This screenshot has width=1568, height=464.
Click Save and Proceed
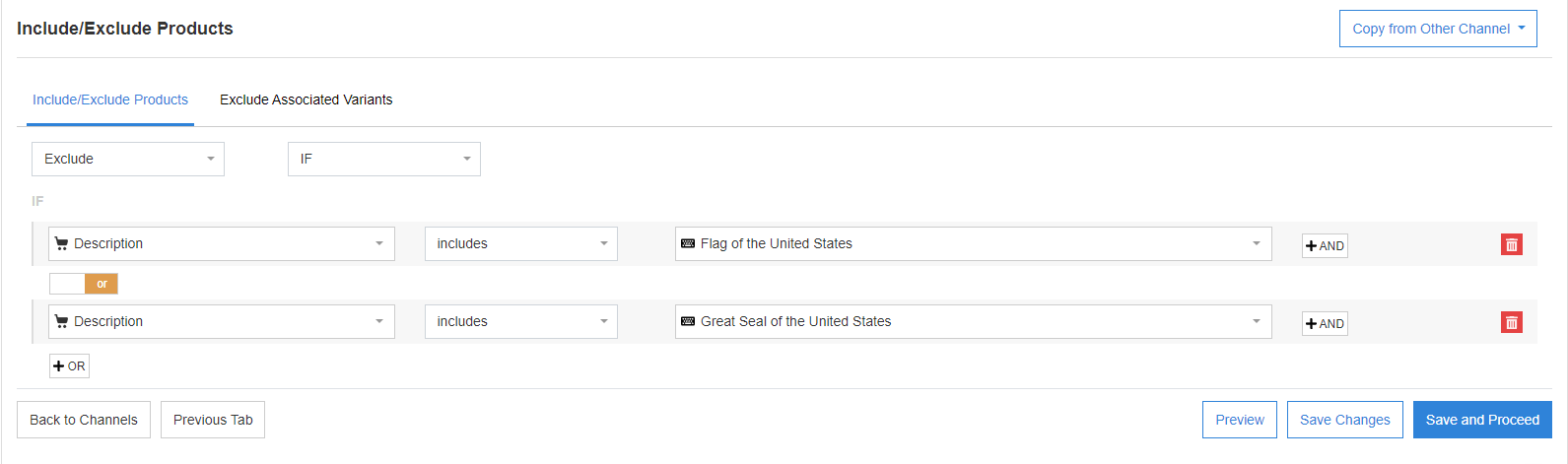pyautogui.click(x=1481, y=420)
